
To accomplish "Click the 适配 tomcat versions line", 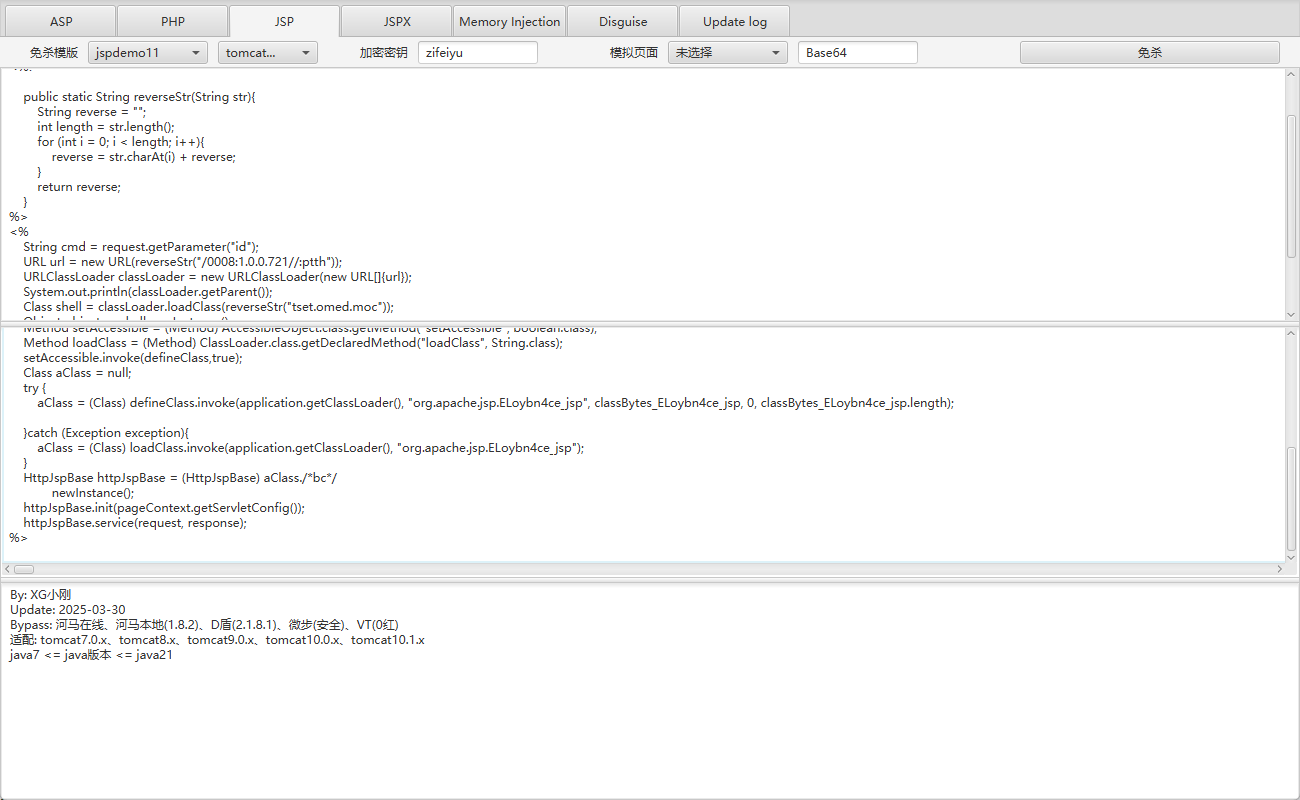I will (217, 640).
